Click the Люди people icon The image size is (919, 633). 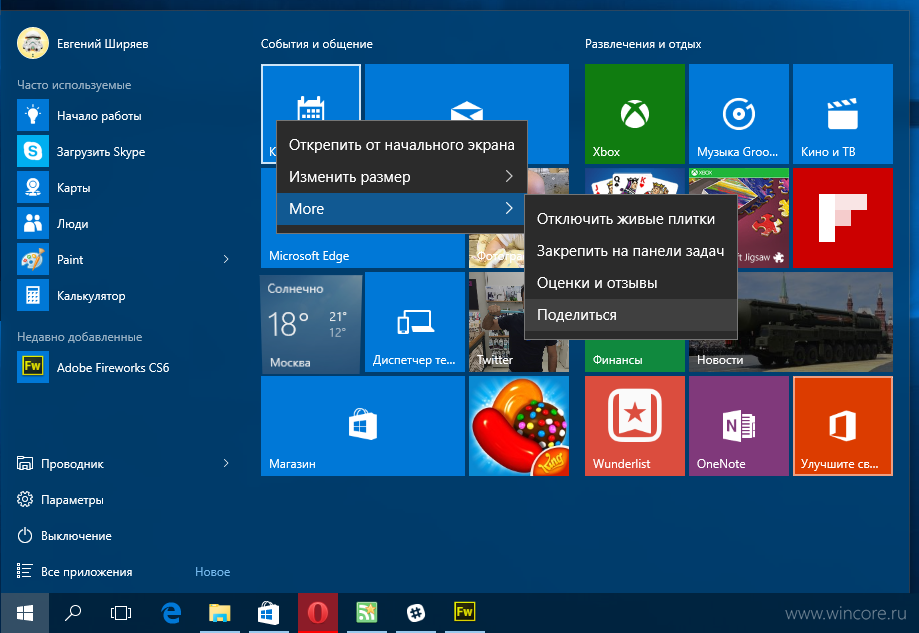click(x=33, y=223)
